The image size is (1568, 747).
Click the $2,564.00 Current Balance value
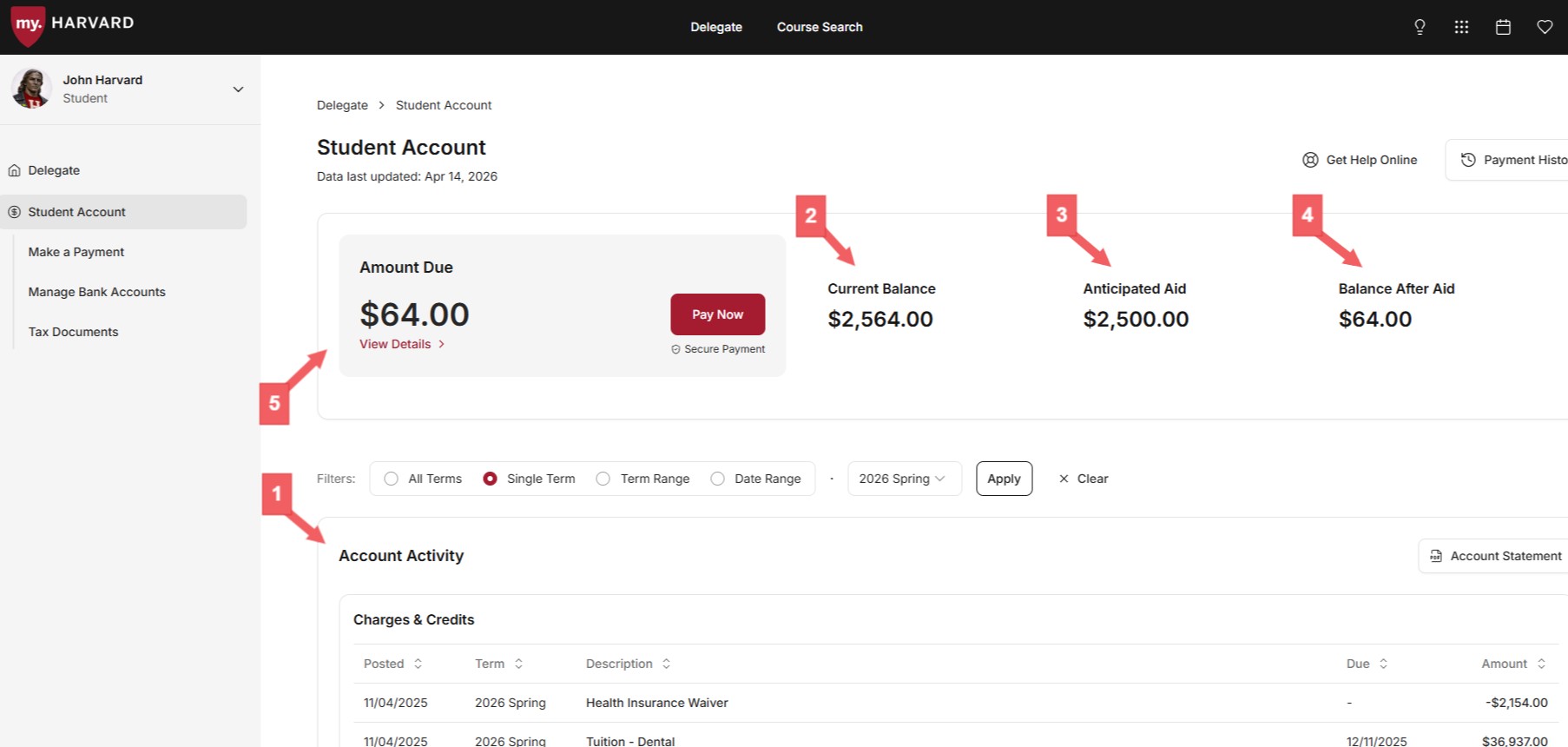pos(880,319)
